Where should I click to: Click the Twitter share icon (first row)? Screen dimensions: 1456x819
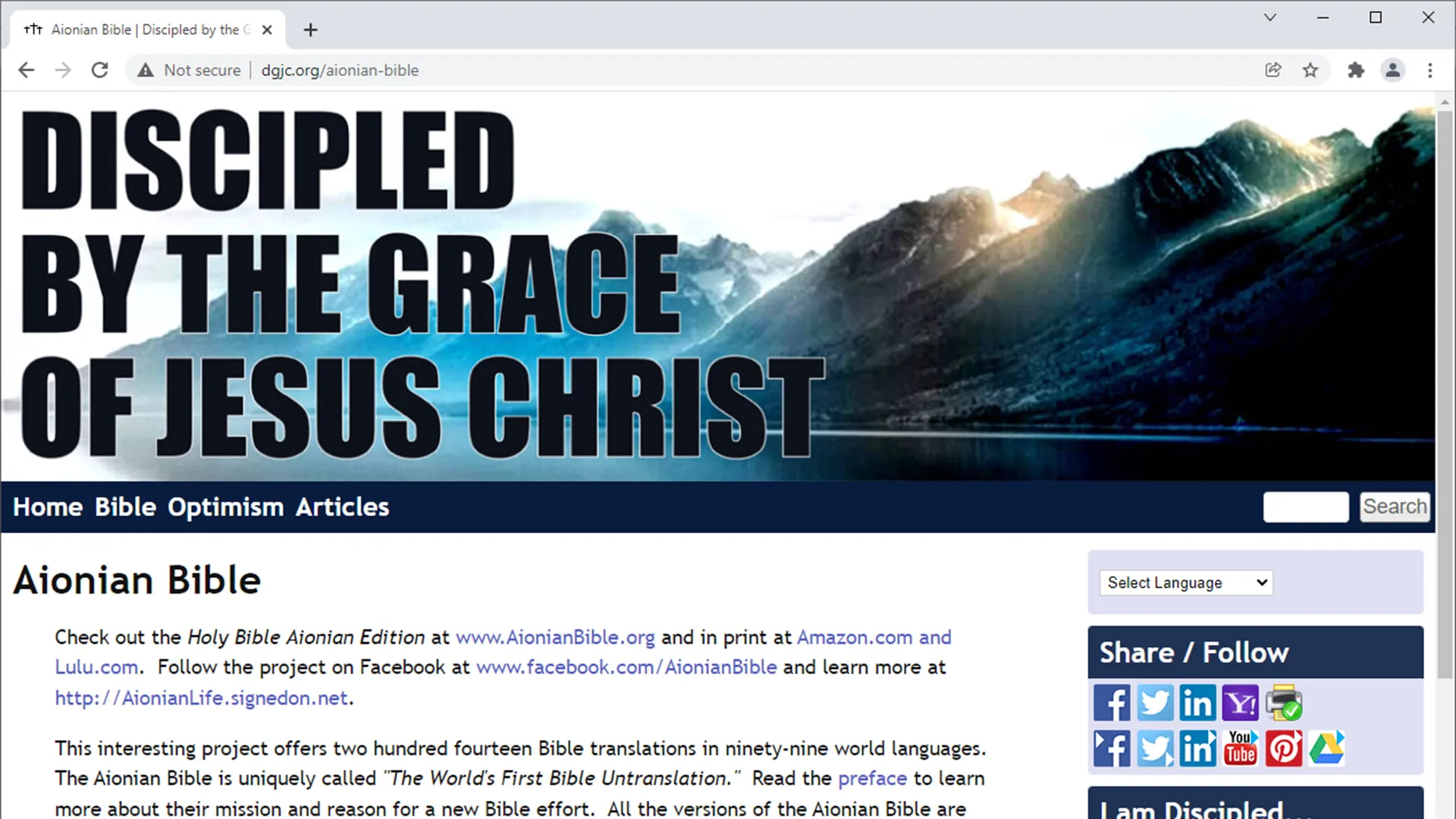click(1155, 702)
